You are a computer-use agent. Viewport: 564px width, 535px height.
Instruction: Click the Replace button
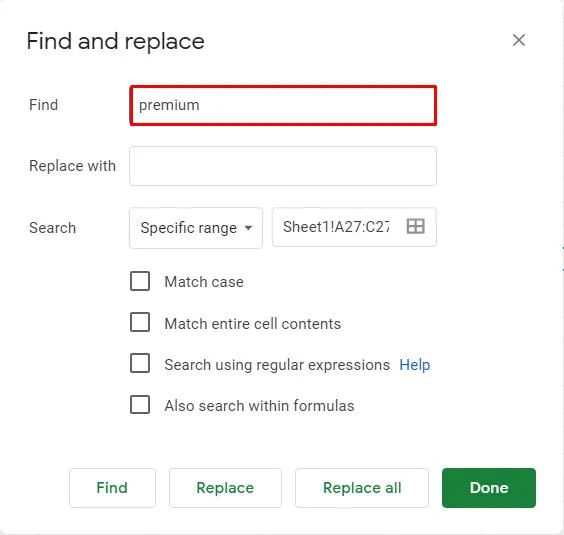(225, 488)
